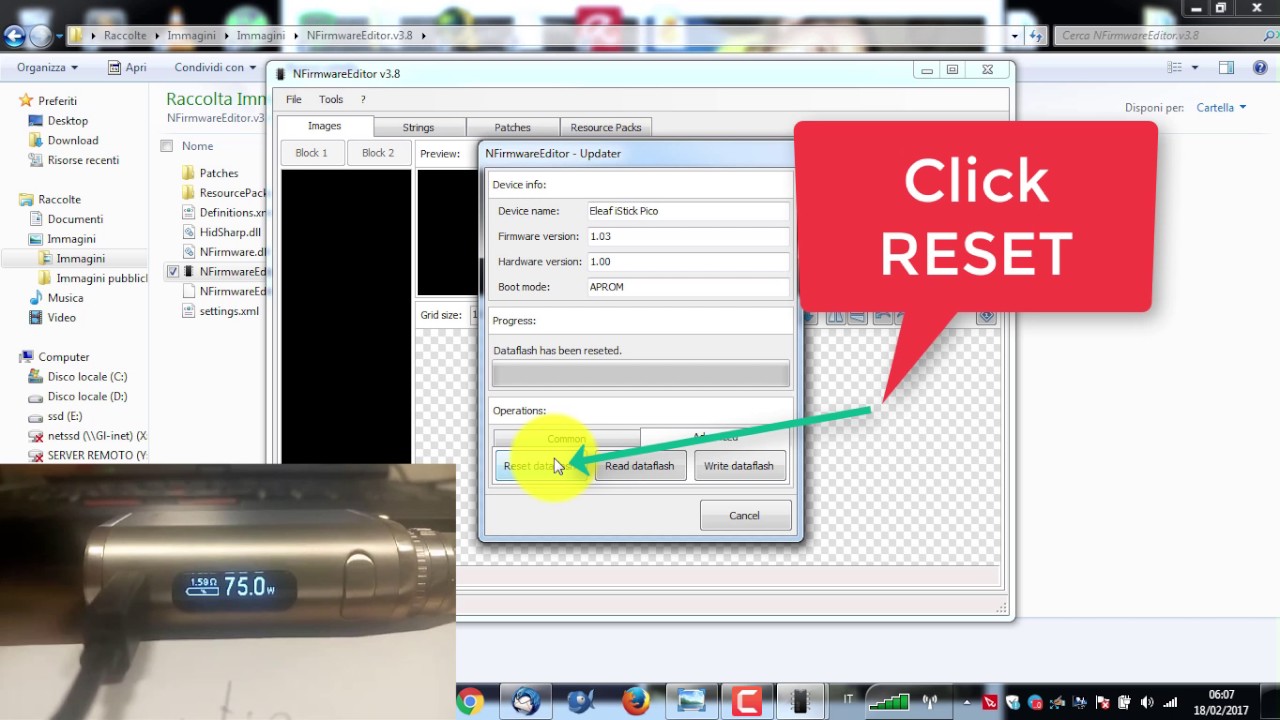
Task: Select the Block 2 button
Action: [x=378, y=153]
